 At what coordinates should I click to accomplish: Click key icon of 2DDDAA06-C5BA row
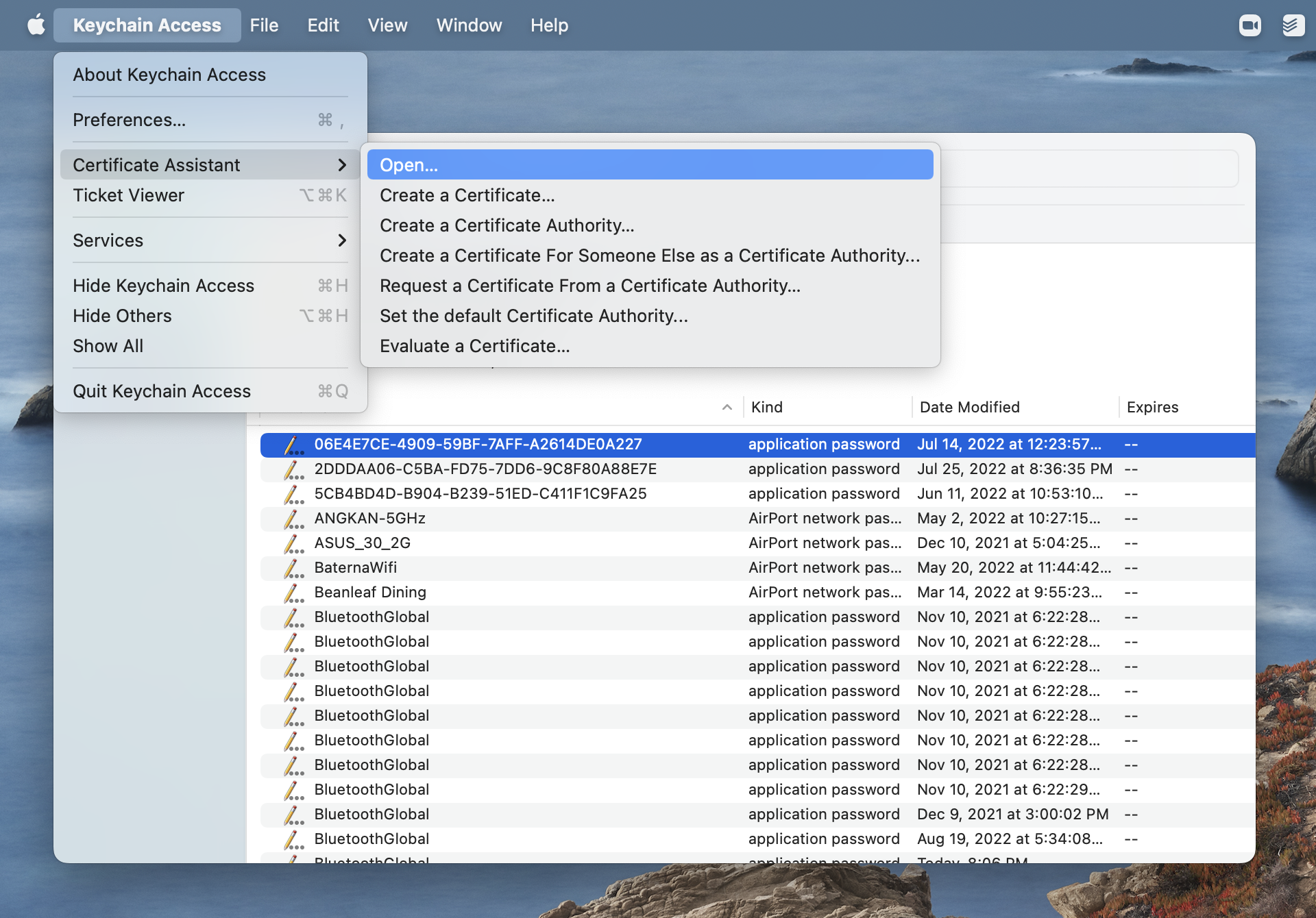294,469
